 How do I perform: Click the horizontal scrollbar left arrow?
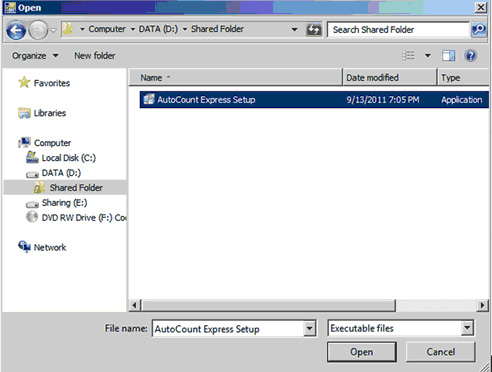(135, 305)
